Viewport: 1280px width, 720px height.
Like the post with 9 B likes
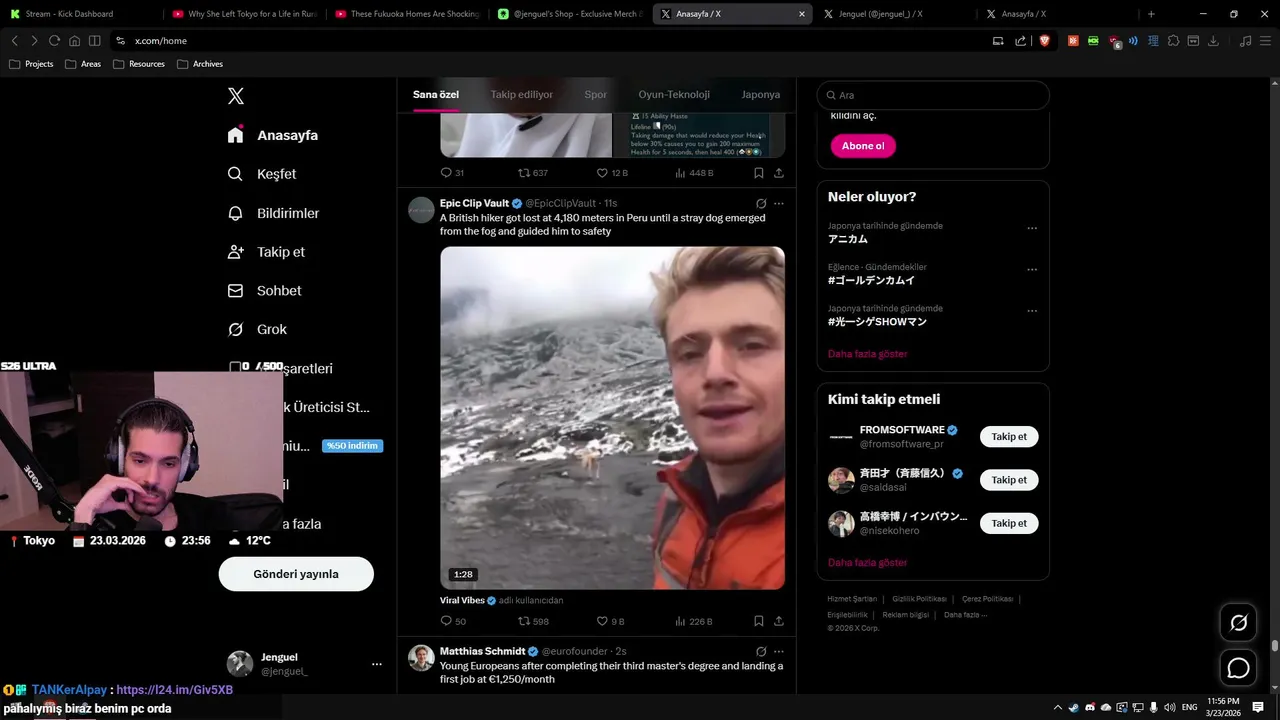610,621
